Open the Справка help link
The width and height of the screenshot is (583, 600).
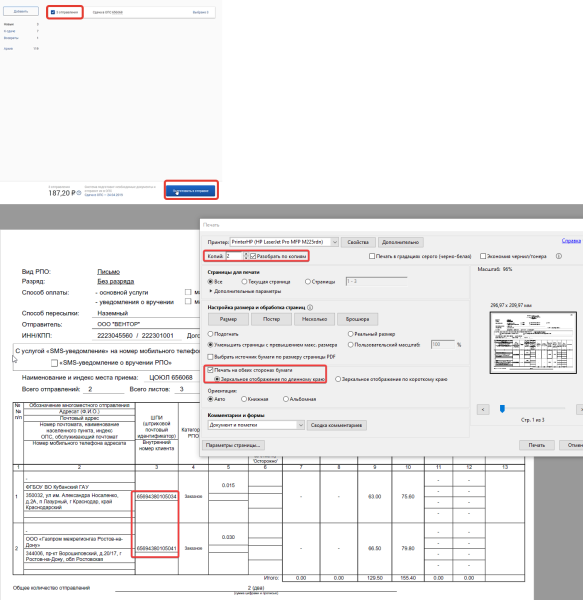[x=571, y=240]
